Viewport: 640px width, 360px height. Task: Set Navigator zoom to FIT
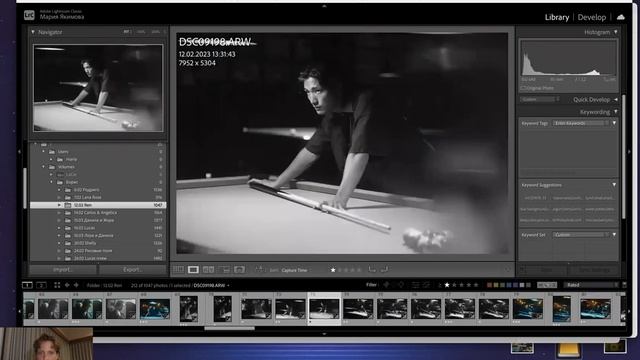(x=127, y=32)
